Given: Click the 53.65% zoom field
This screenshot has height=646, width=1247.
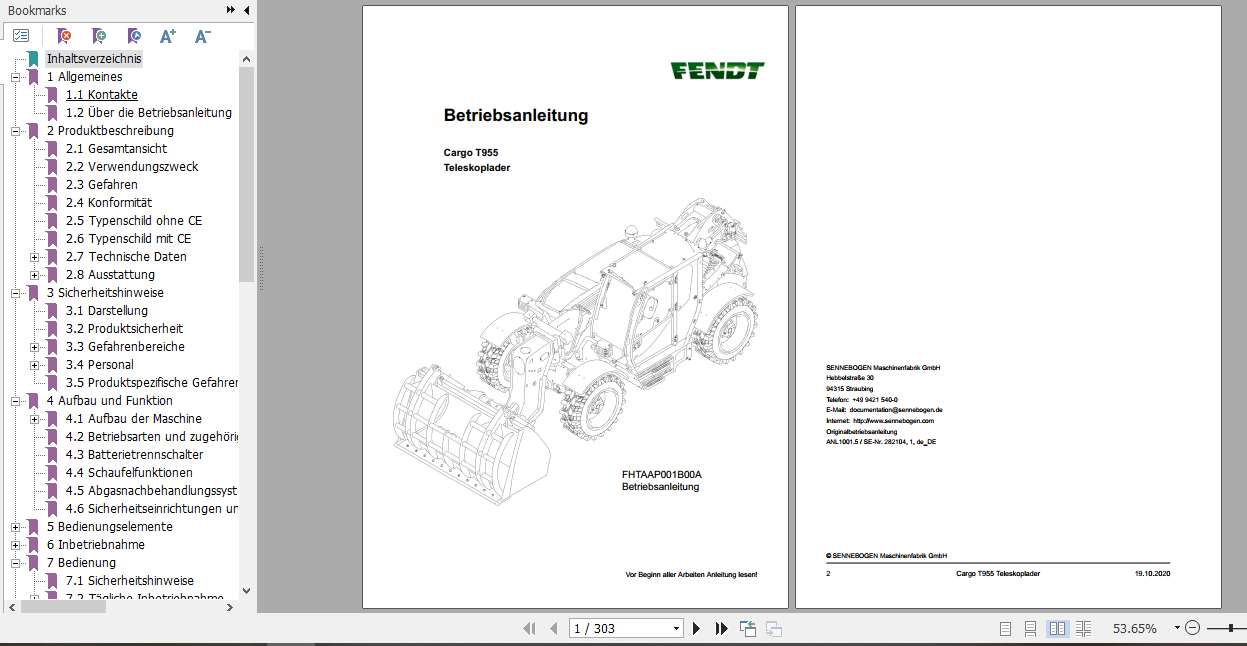Looking at the screenshot, I should tap(1135, 629).
